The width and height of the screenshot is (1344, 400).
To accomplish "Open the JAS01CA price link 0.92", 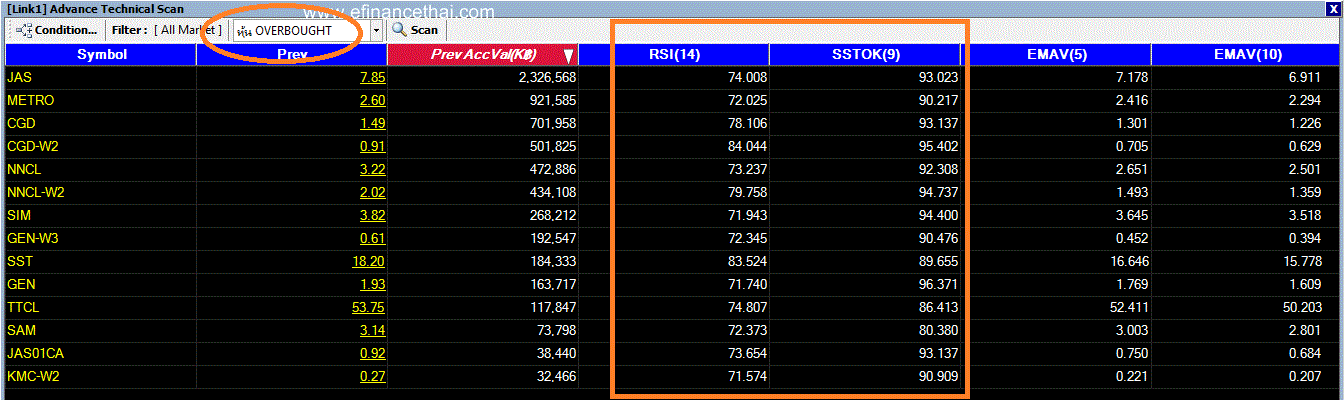I will pyautogui.click(x=373, y=353).
